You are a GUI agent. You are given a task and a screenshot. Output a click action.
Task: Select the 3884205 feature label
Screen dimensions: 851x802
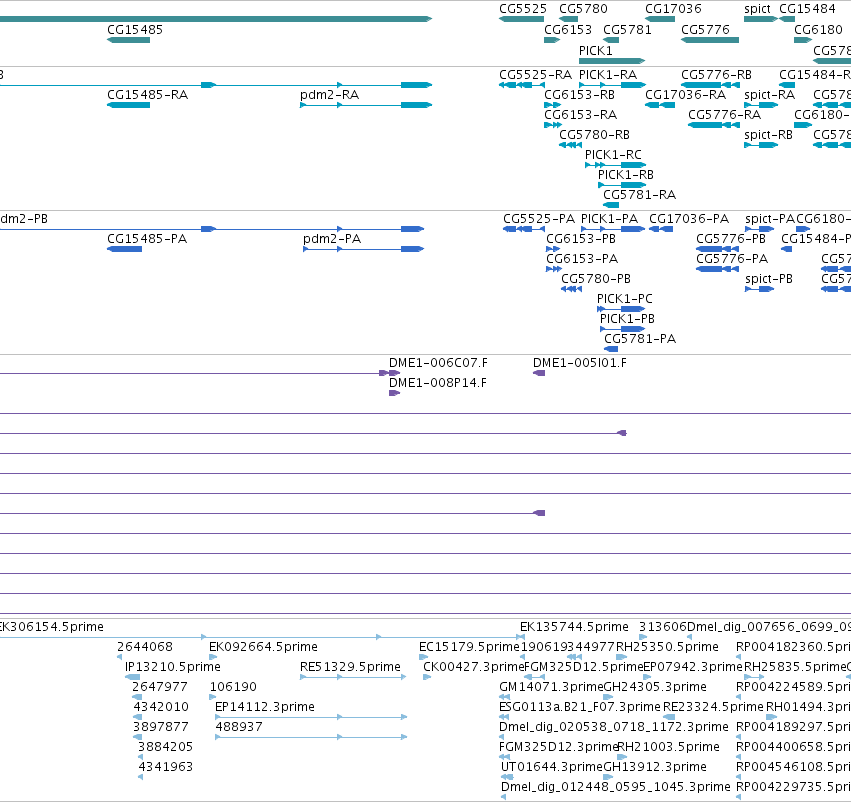pyautogui.click(x=165, y=747)
